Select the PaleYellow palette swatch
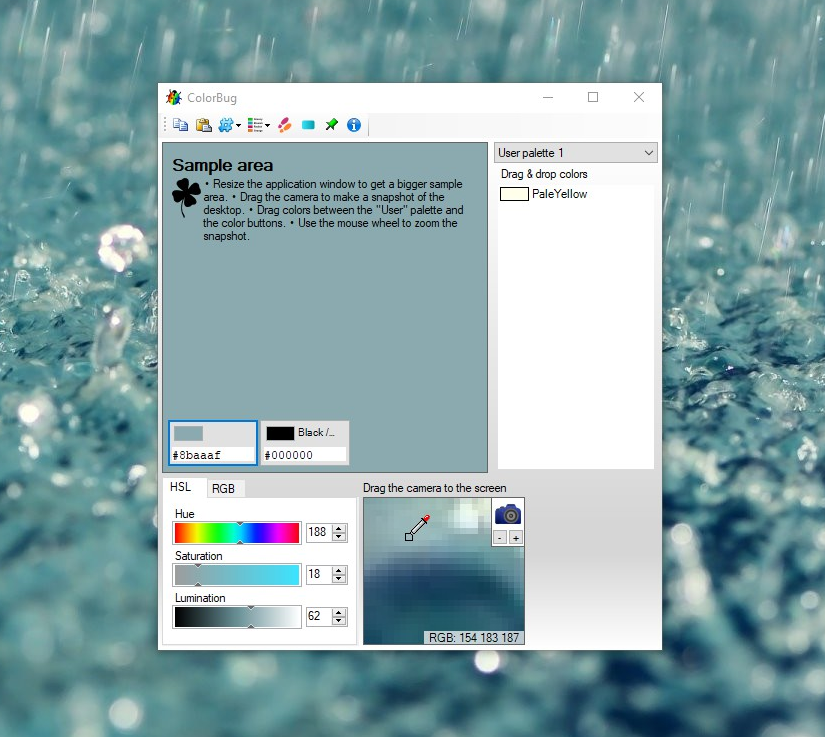Image resolution: width=825 pixels, height=737 pixels. coord(514,194)
